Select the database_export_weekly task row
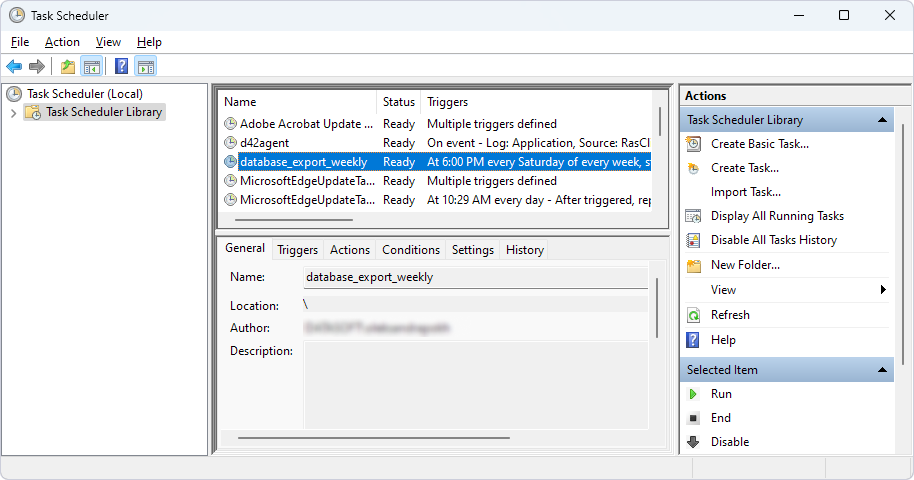 point(436,162)
